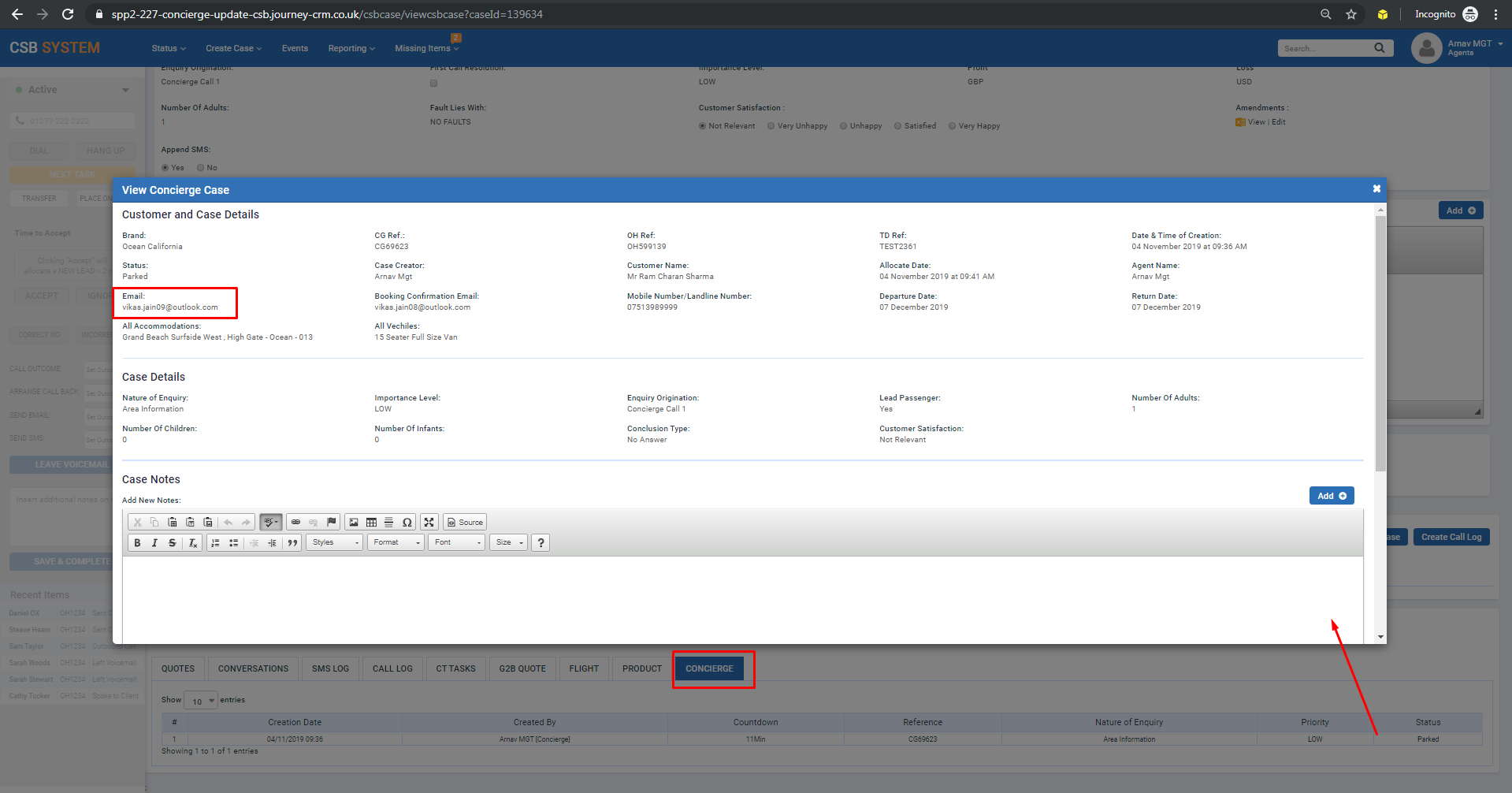Click the View amendments link
Viewport: 1512px width, 793px height.
point(1256,122)
